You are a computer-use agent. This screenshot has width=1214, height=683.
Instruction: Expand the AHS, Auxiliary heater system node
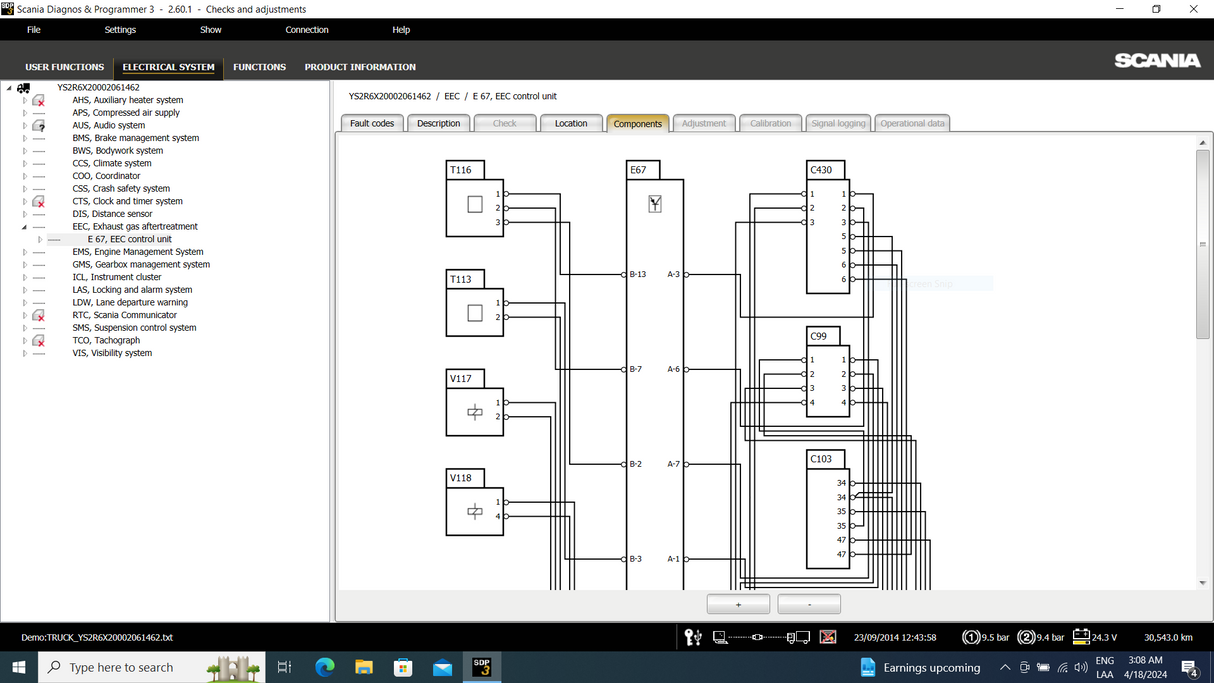(x=25, y=100)
